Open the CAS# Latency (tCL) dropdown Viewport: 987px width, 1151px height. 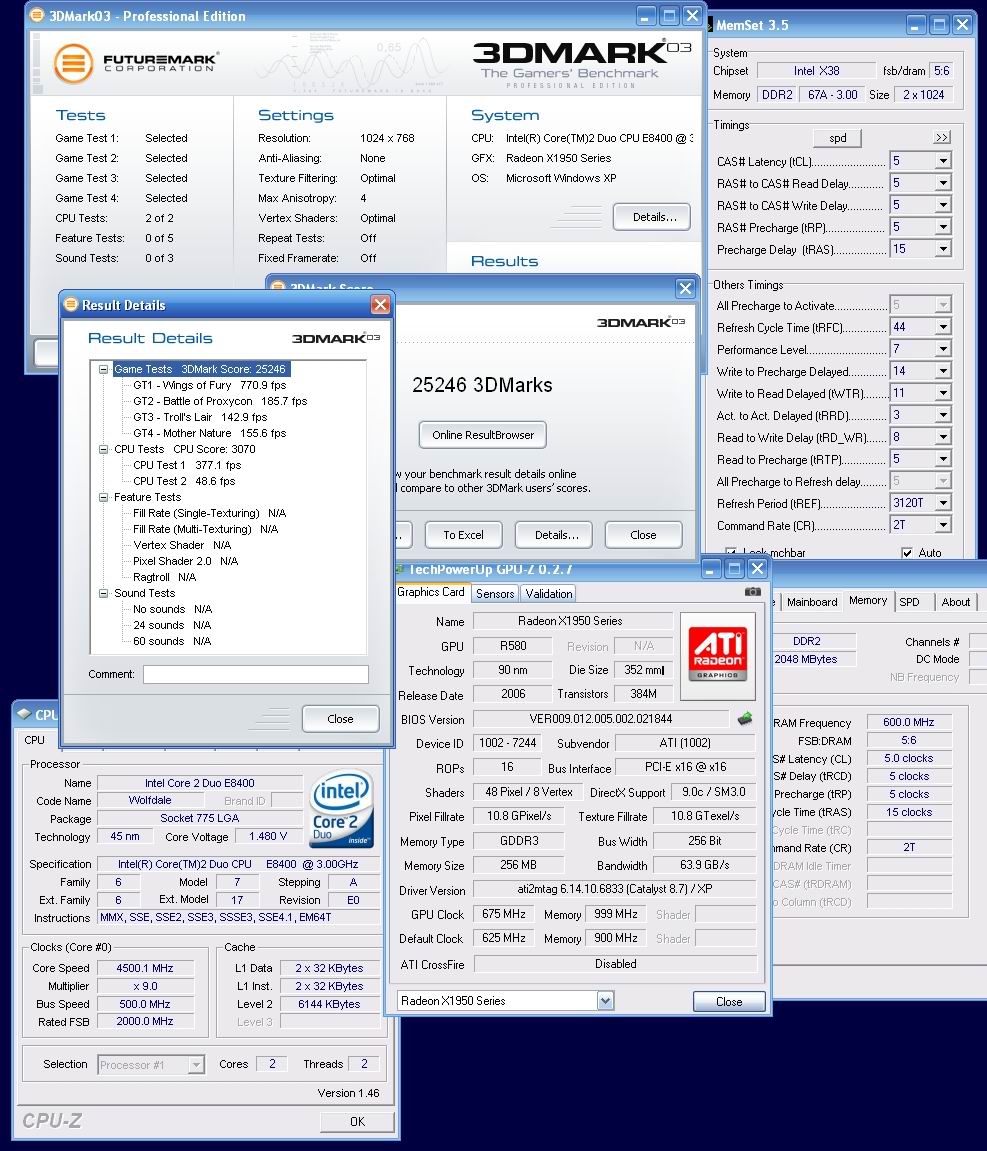tap(943, 161)
